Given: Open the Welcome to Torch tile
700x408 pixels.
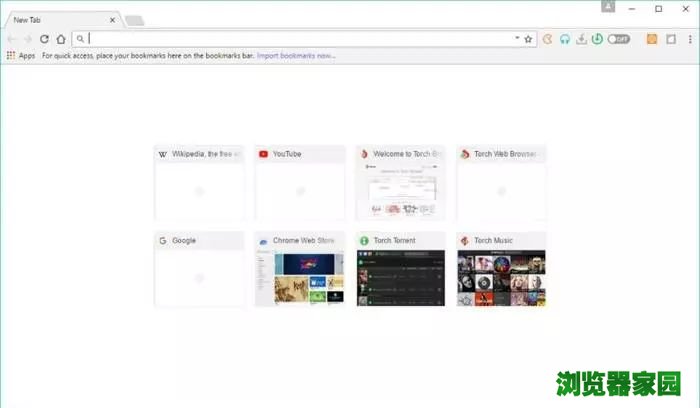Looking at the screenshot, I should tap(401, 183).
